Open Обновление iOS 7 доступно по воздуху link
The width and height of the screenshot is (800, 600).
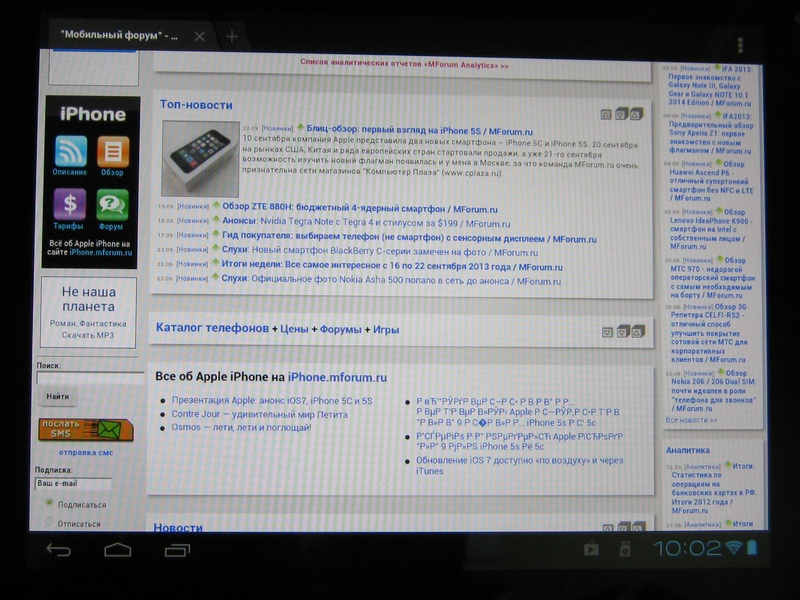pyautogui.click(x=519, y=465)
